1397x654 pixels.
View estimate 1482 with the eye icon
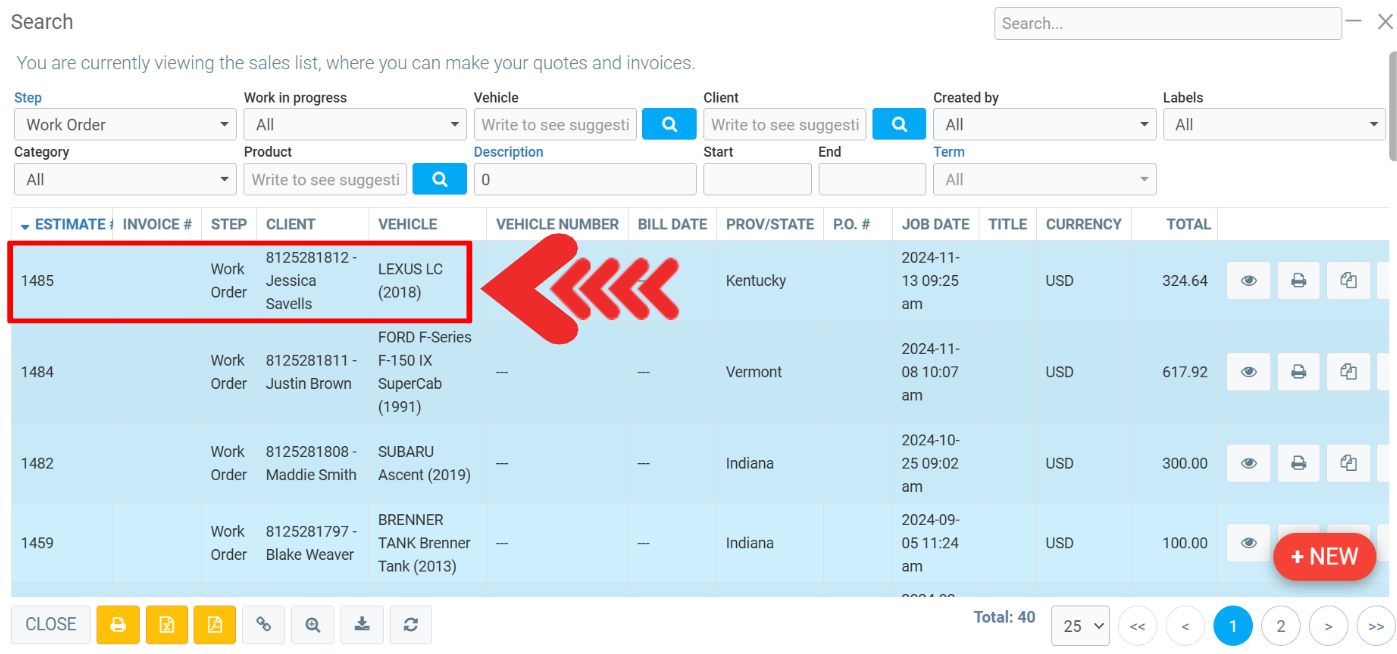click(x=1248, y=464)
